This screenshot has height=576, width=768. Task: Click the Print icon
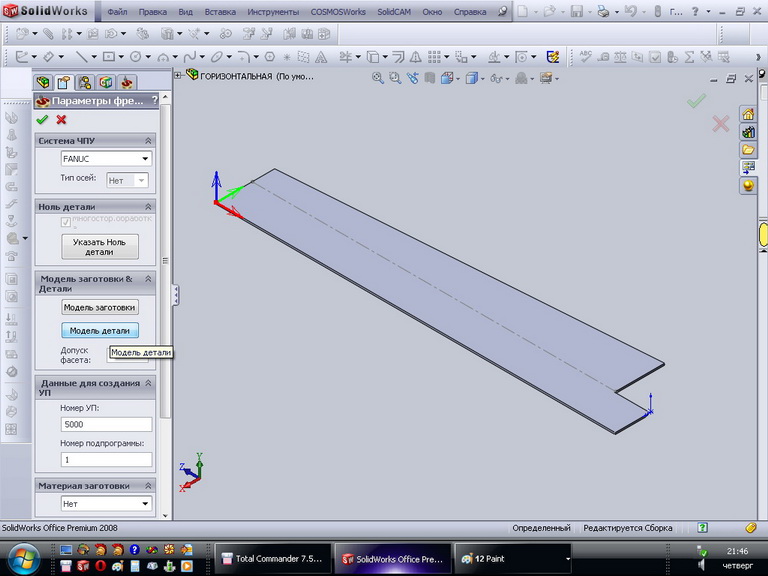603,11
